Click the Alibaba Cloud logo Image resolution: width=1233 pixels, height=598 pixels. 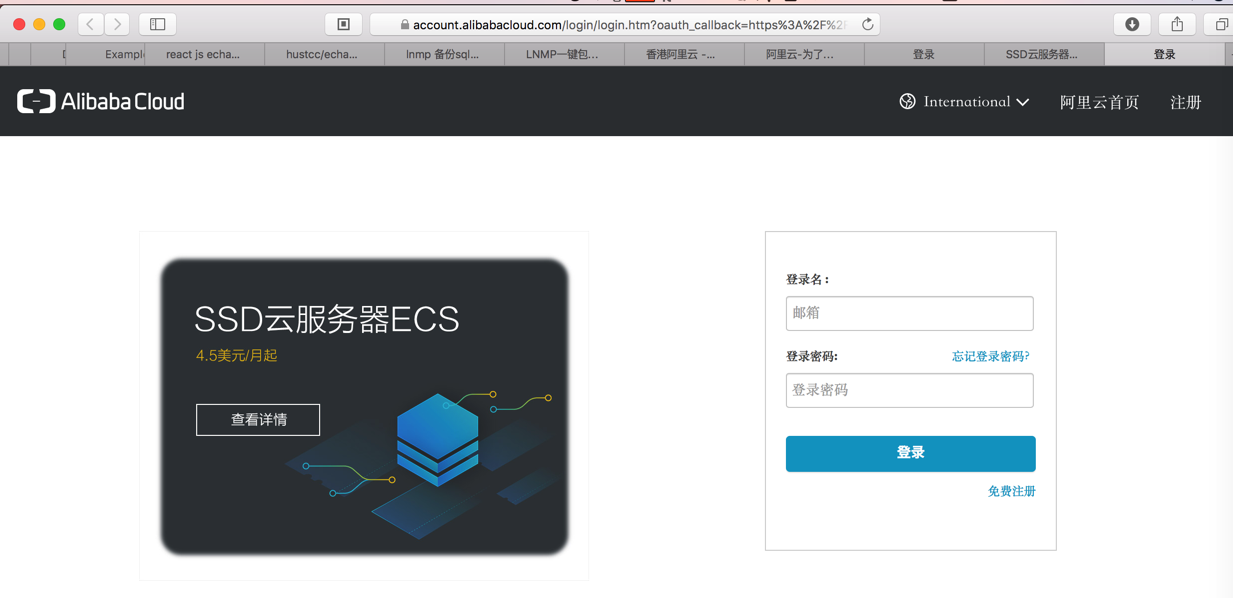tap(101, 101)
